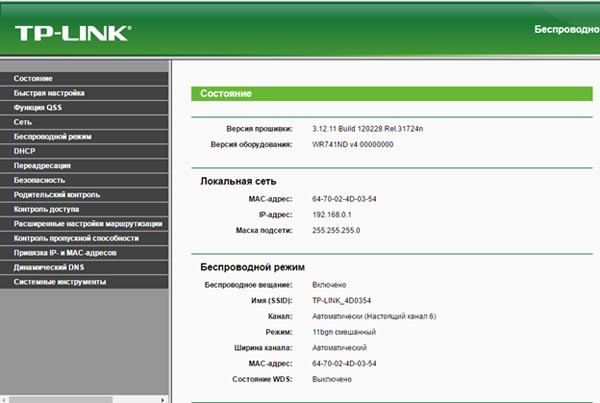
Task: Click SSID value TP-LINK_4D0354
Action: (341, 300)
